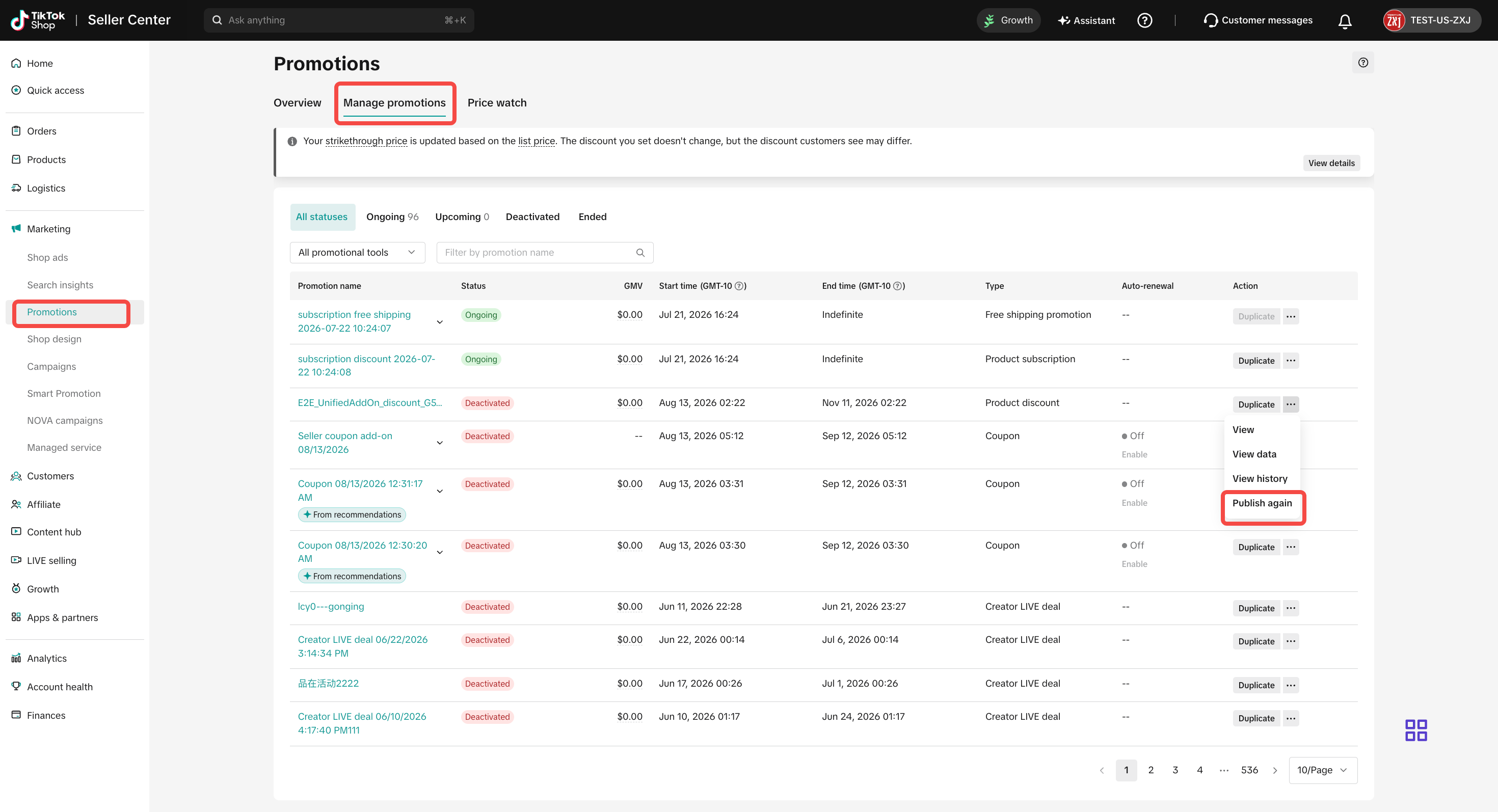Open E2E_UnifiedAddOn_discount_G5 promotion link
The width and height of the screenshot is (1498, 812).
pyautogui.click(x=369, y=403)
